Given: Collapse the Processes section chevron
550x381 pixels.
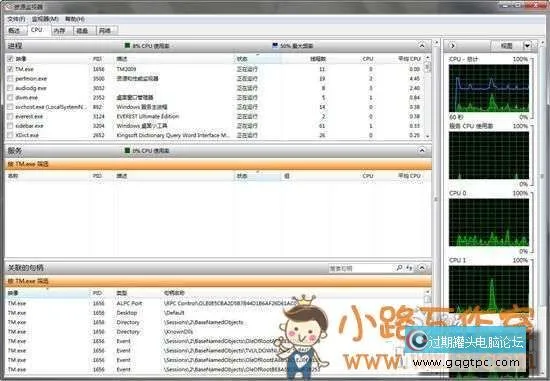Looking at the screenshot, I should point(422,46).
